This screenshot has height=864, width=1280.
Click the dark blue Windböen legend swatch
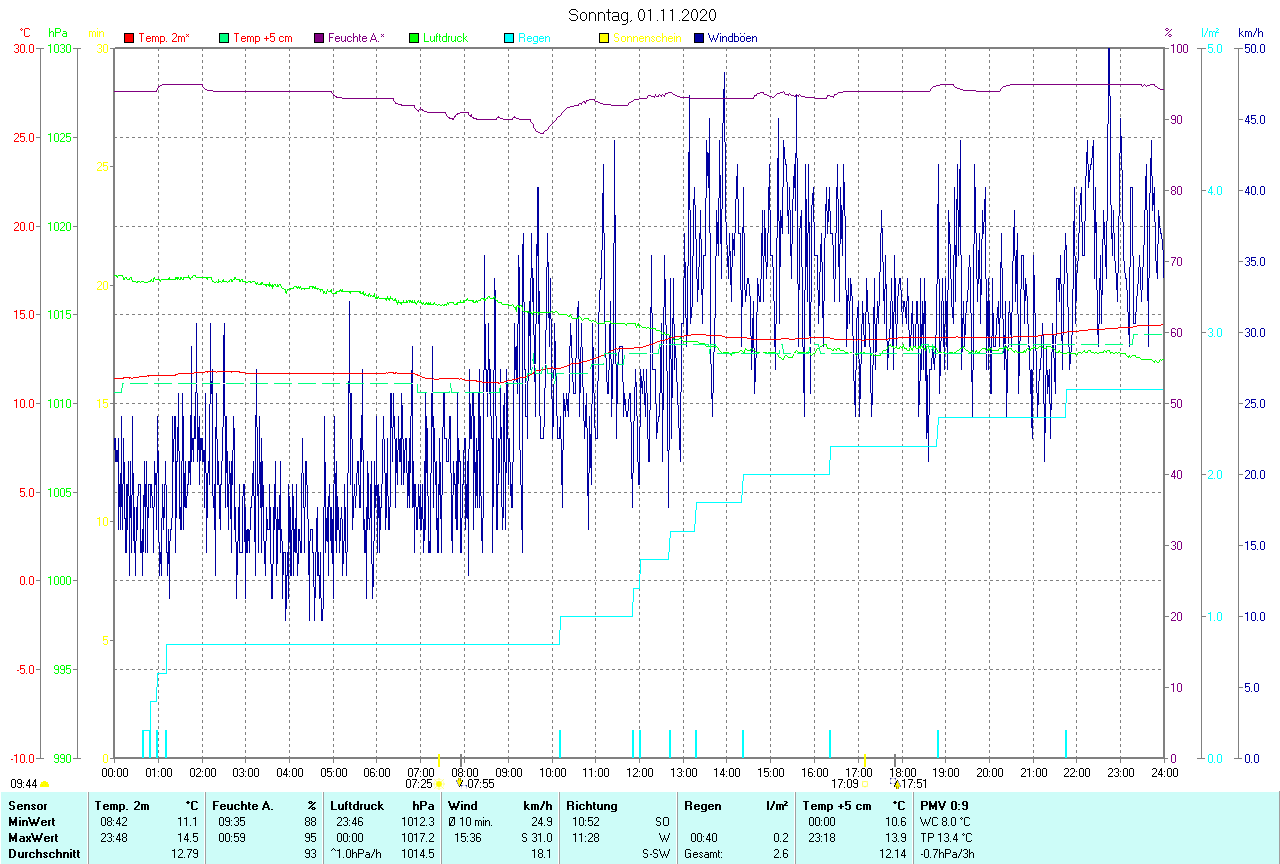pyautogui.click(x=698, y=38)
